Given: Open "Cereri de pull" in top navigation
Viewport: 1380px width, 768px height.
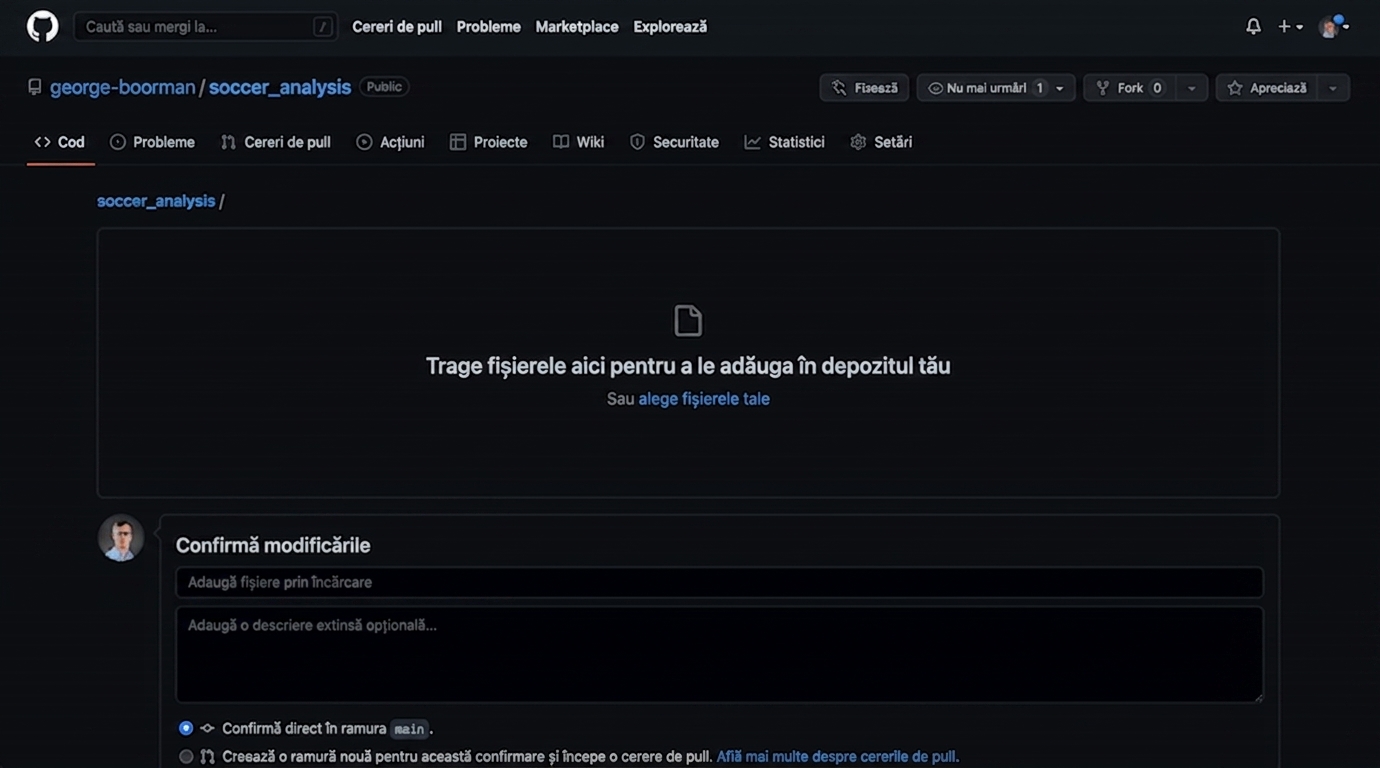Looking at the screenshot, I should (x=397, y=27).
